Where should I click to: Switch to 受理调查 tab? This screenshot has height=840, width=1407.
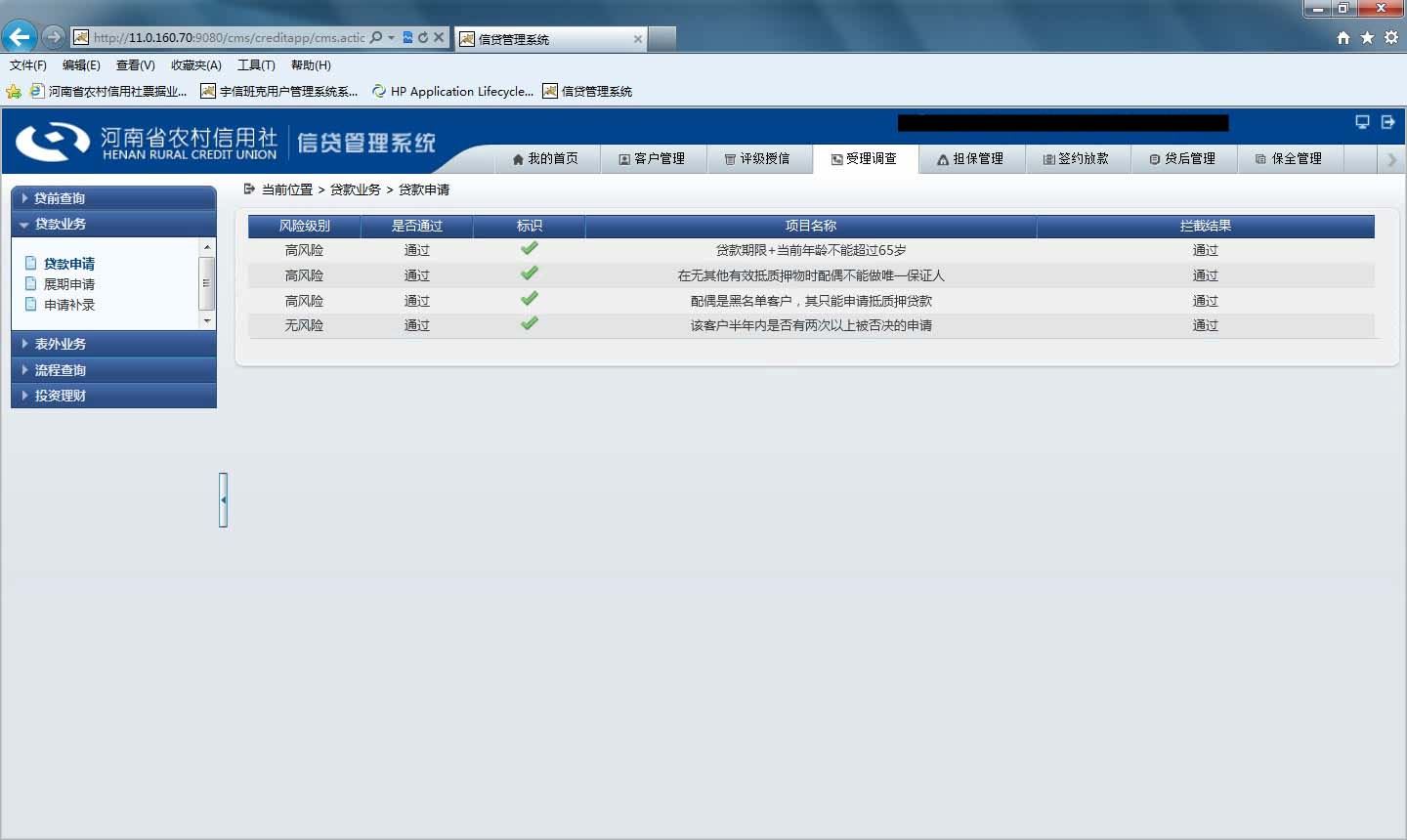tap(865, 158)
